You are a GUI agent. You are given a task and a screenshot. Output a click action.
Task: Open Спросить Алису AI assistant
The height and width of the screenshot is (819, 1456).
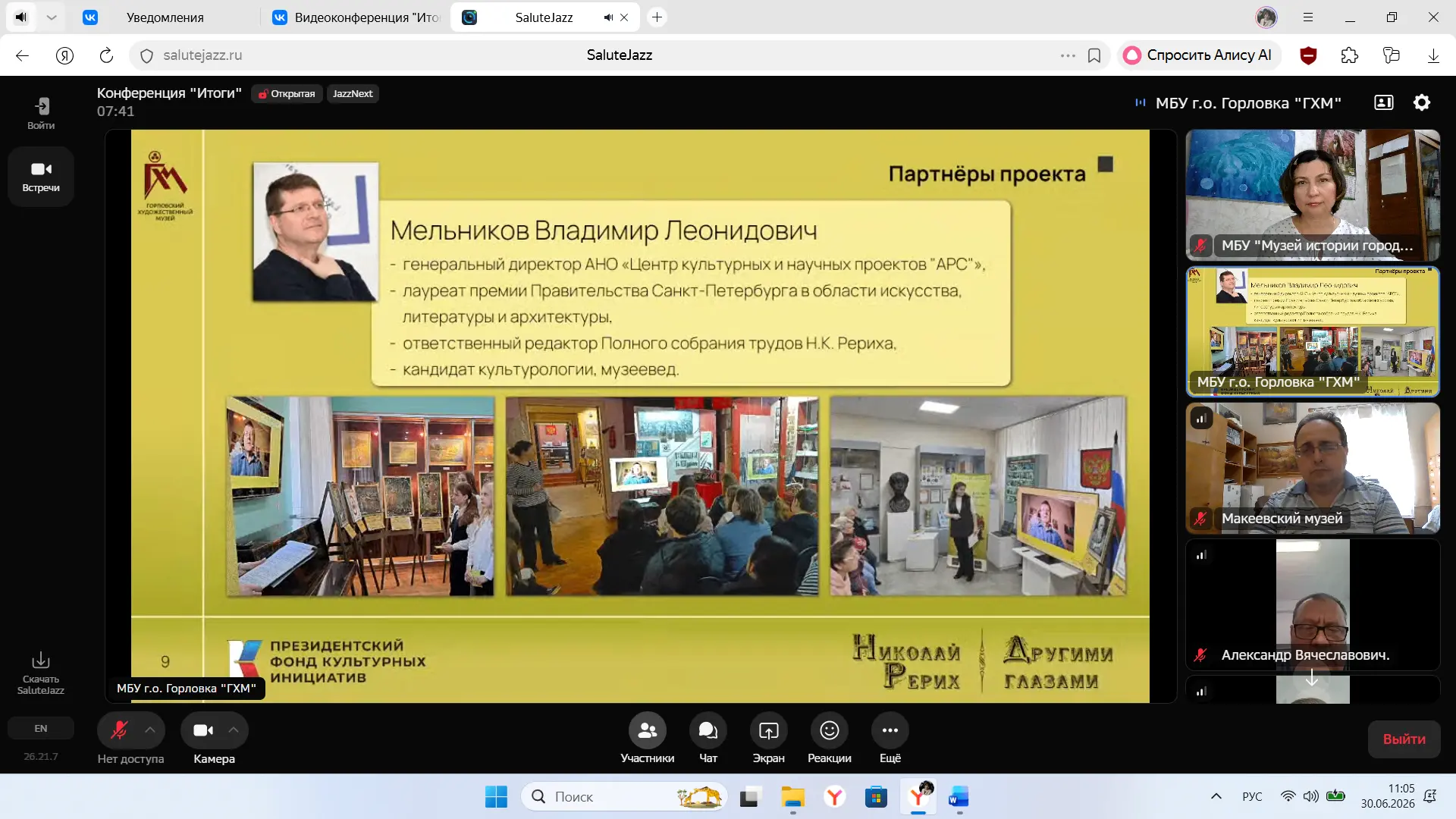pyautogui.click(x=1198, y=55)
